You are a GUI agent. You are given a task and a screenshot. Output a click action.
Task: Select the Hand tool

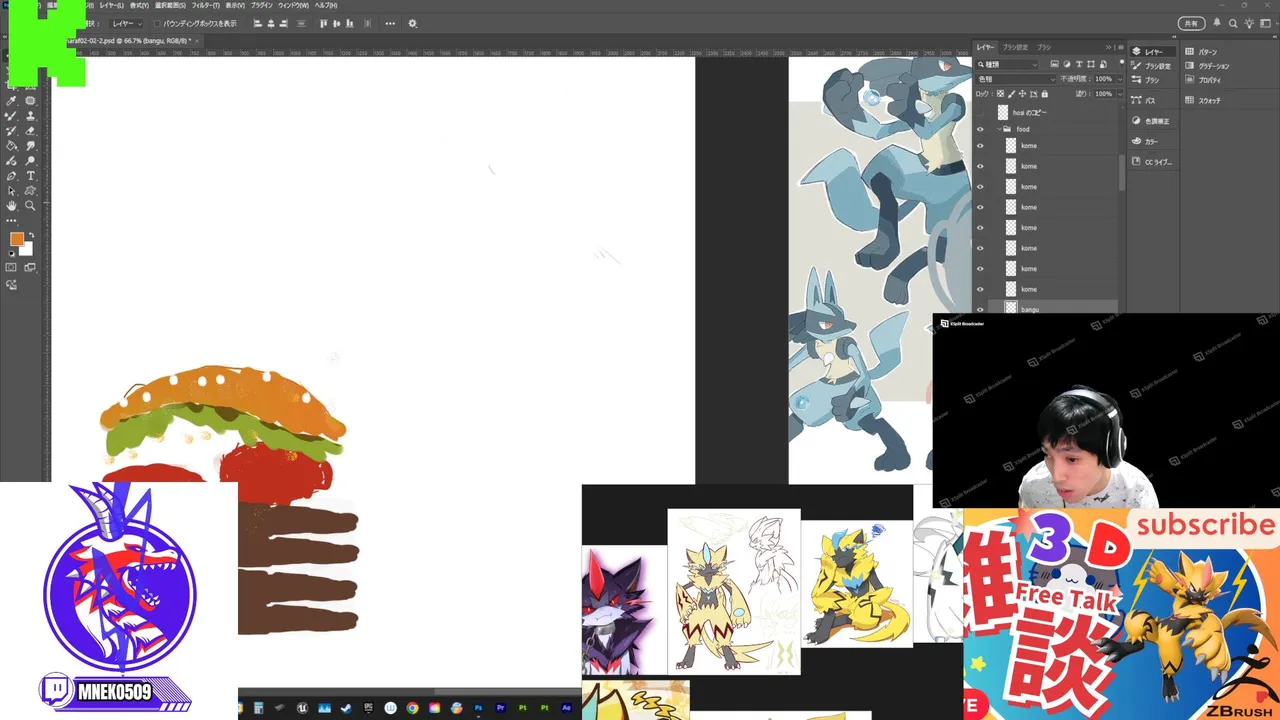point(11,205)
